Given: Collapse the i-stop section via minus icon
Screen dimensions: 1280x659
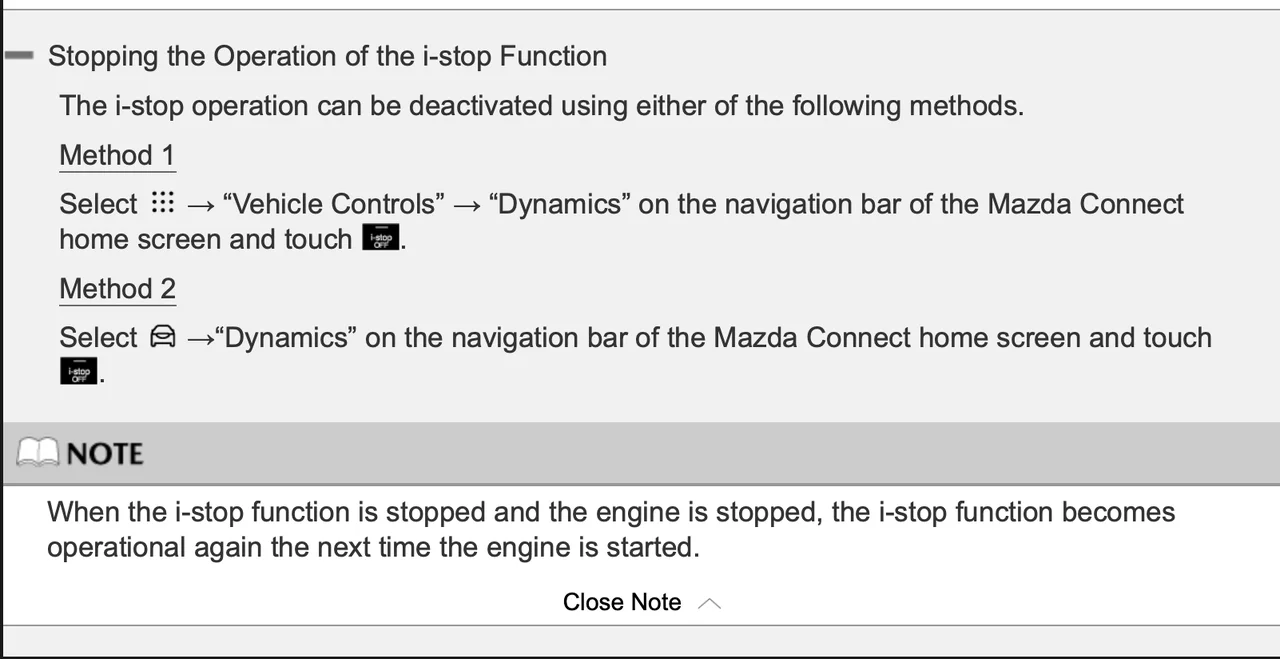Looking at the screenshot, I should click(x=19, y=56).
